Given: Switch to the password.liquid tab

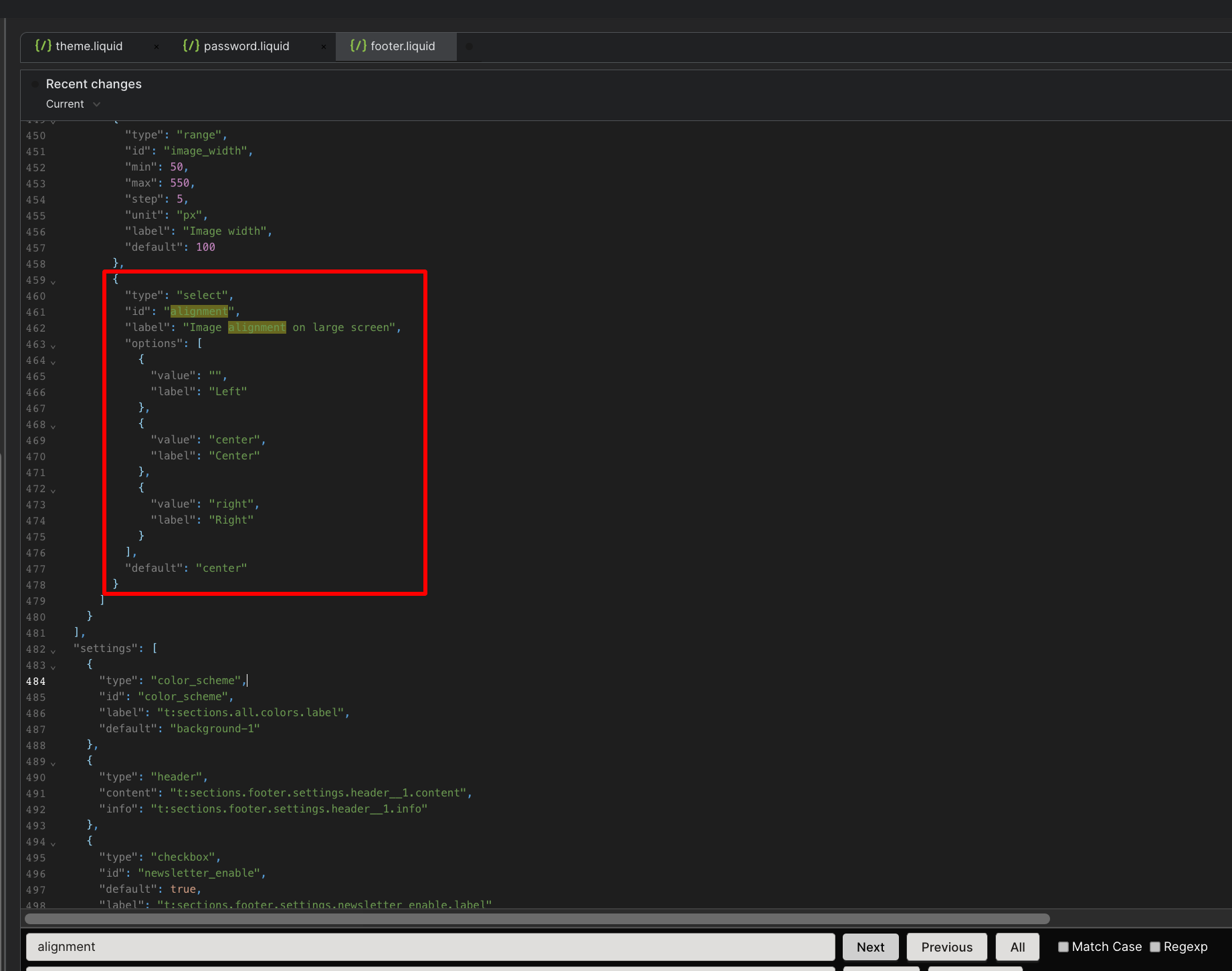Looking at the screenshot, I should pos(246,46).
